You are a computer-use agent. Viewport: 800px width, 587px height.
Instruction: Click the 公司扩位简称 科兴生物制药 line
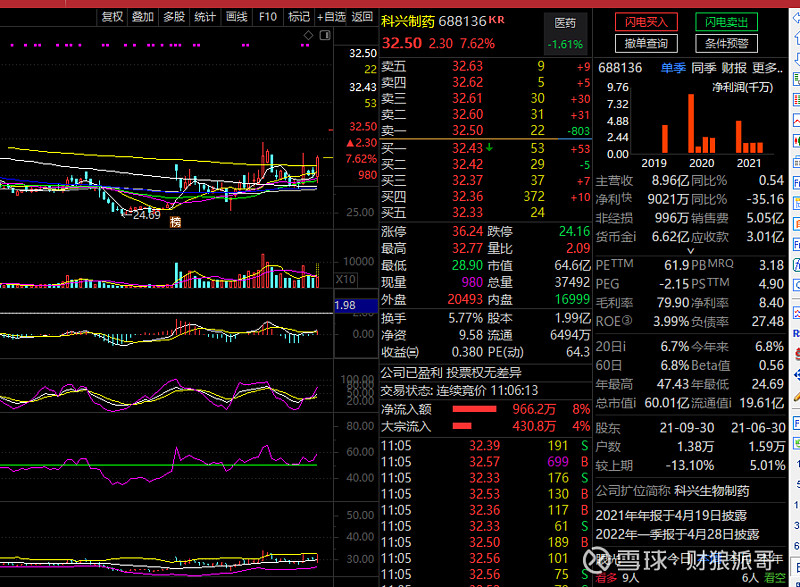click(672, 491)
